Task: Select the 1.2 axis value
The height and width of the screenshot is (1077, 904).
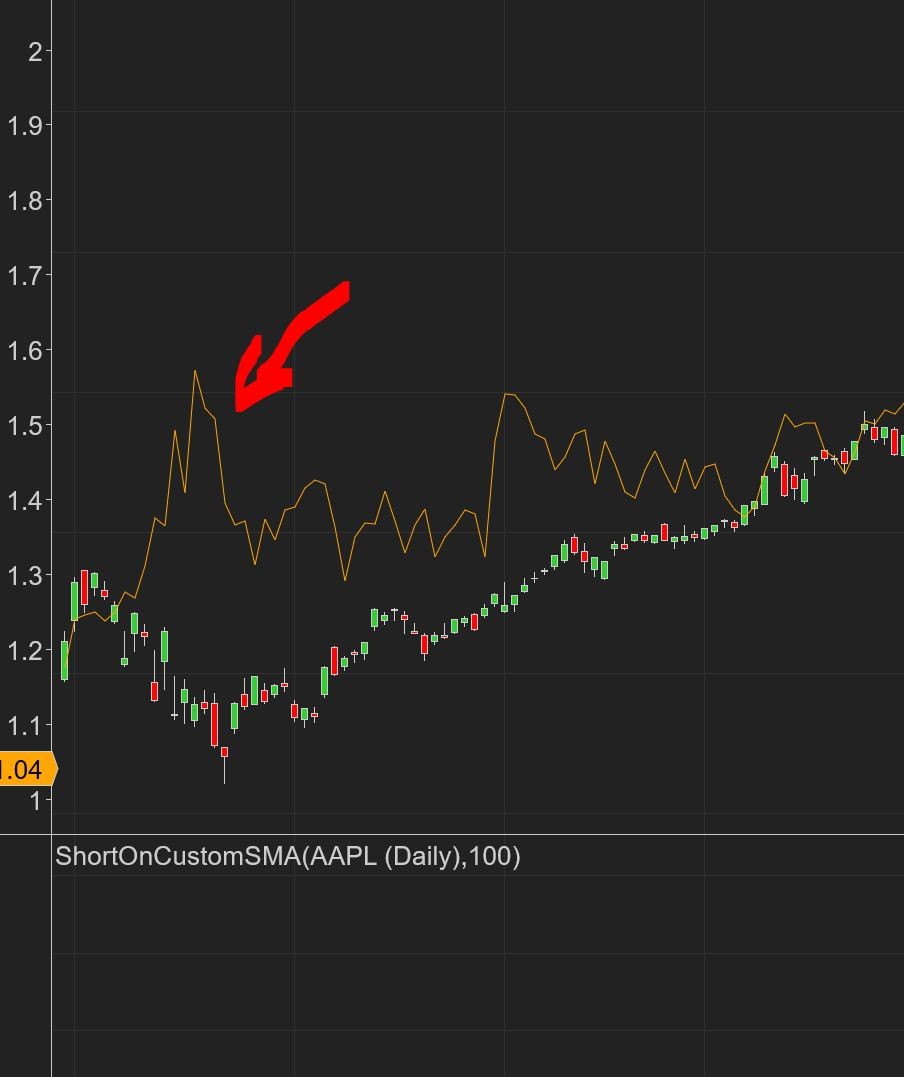Action: pyautogui.click(x=25, y=650)
